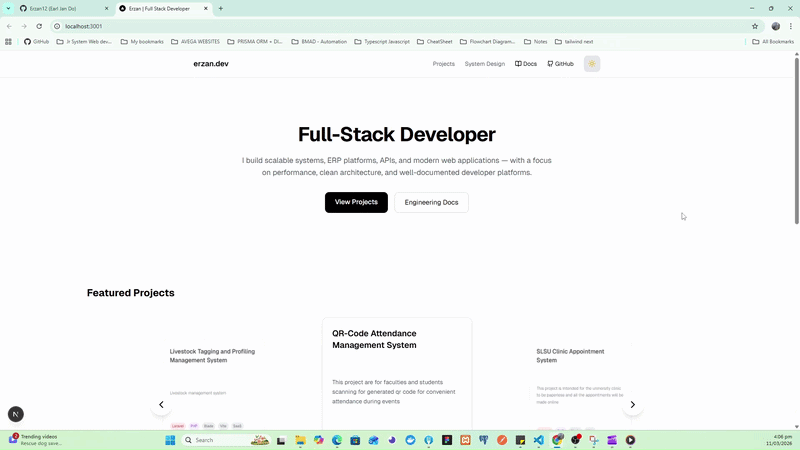Screen dimensions: 800x450
Task: Show previous project with left carousel arrow
Action: pyautogui.click(x=161, y=405)
